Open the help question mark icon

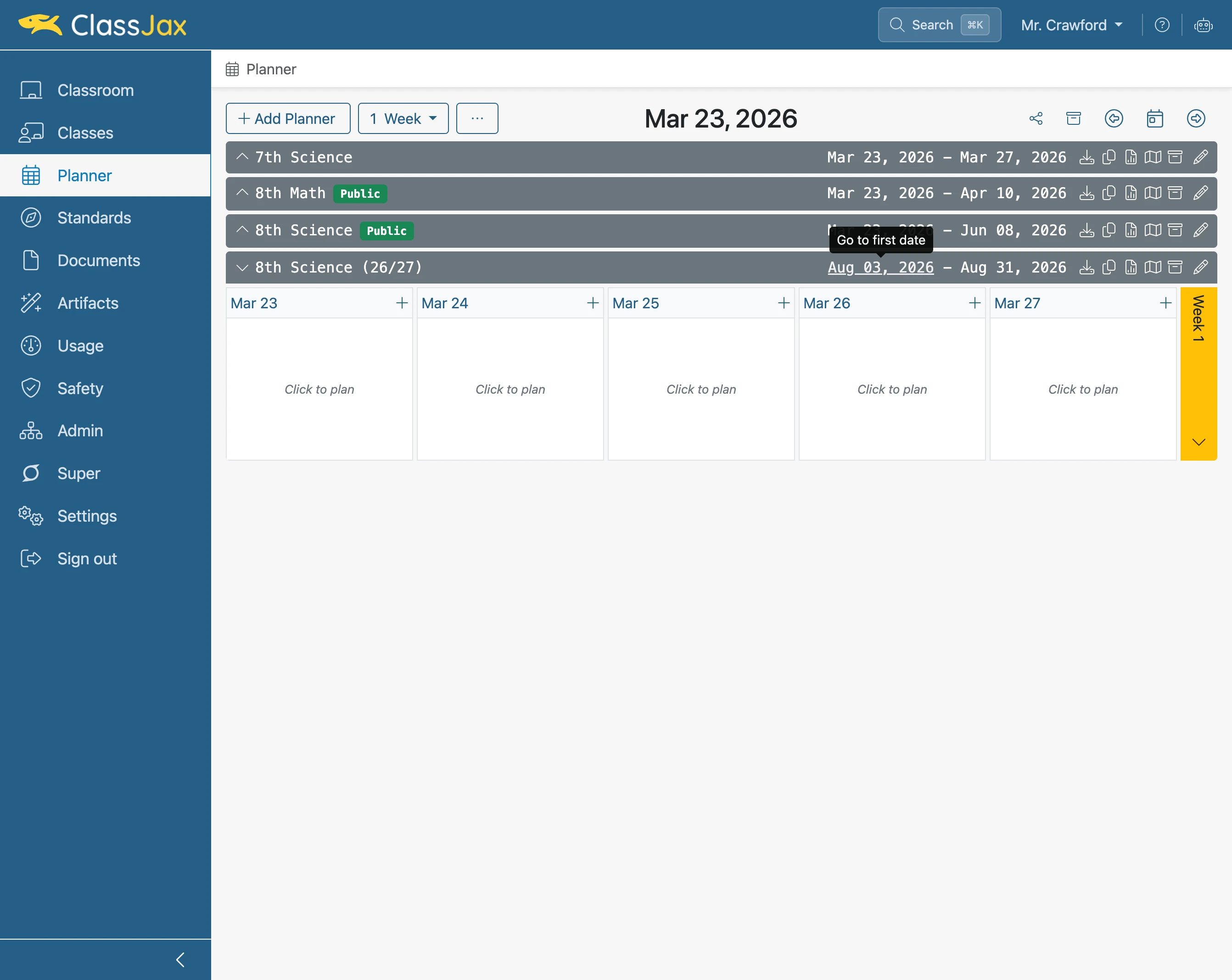click(x=1162, y=25)
